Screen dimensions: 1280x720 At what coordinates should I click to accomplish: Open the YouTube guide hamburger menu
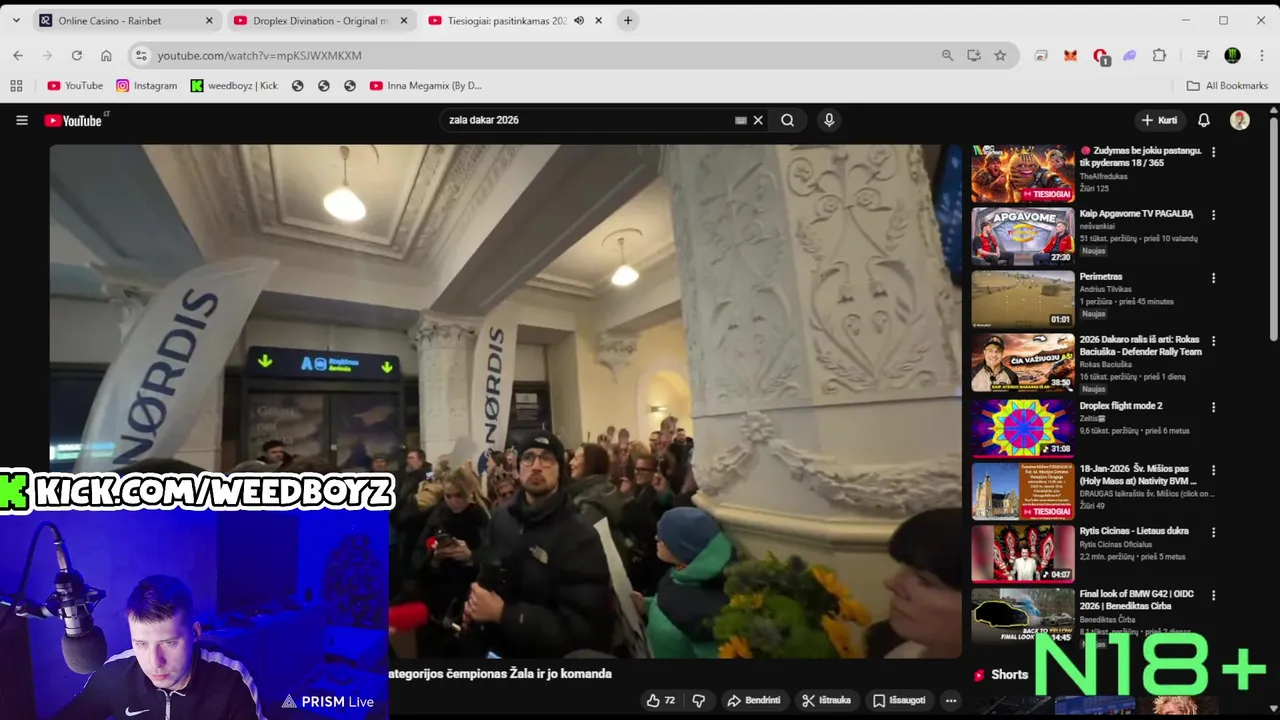[x=22, y=120]
